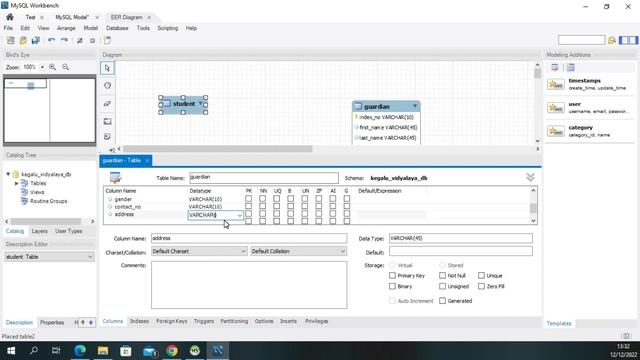
Task: Toggle the grid display toolbar icon
Action: pos(80,40)
